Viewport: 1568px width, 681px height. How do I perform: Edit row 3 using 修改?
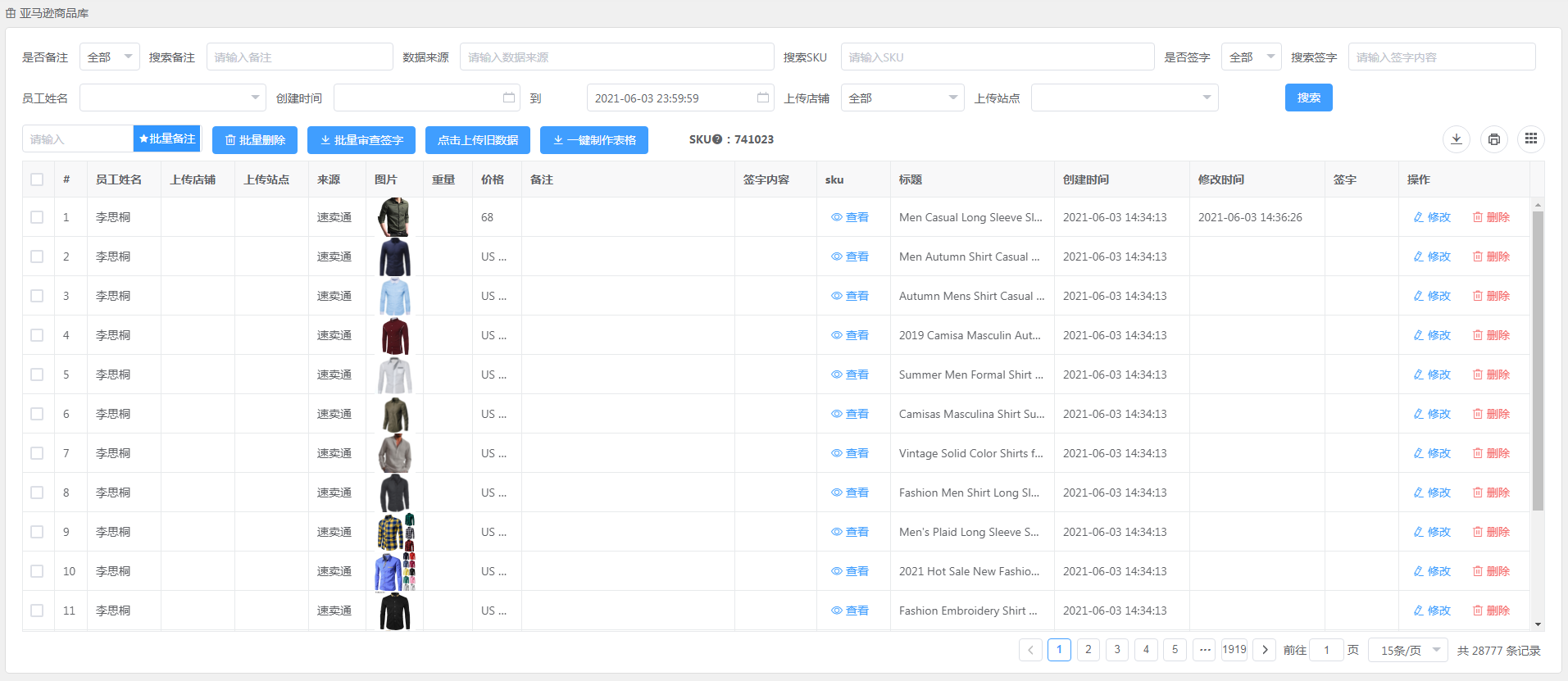tap(1432, 296)
